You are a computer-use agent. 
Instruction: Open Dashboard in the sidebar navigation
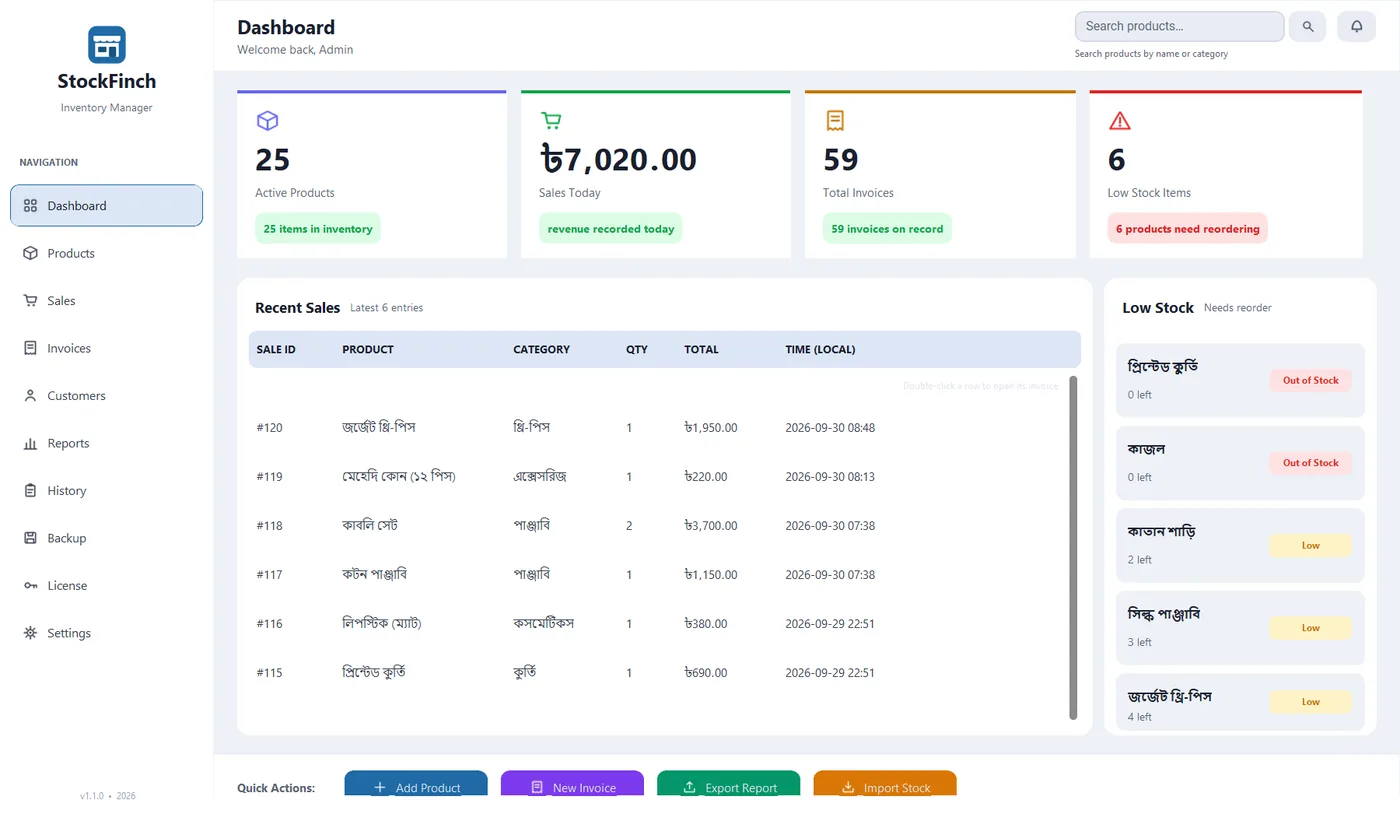pos(107,205)
